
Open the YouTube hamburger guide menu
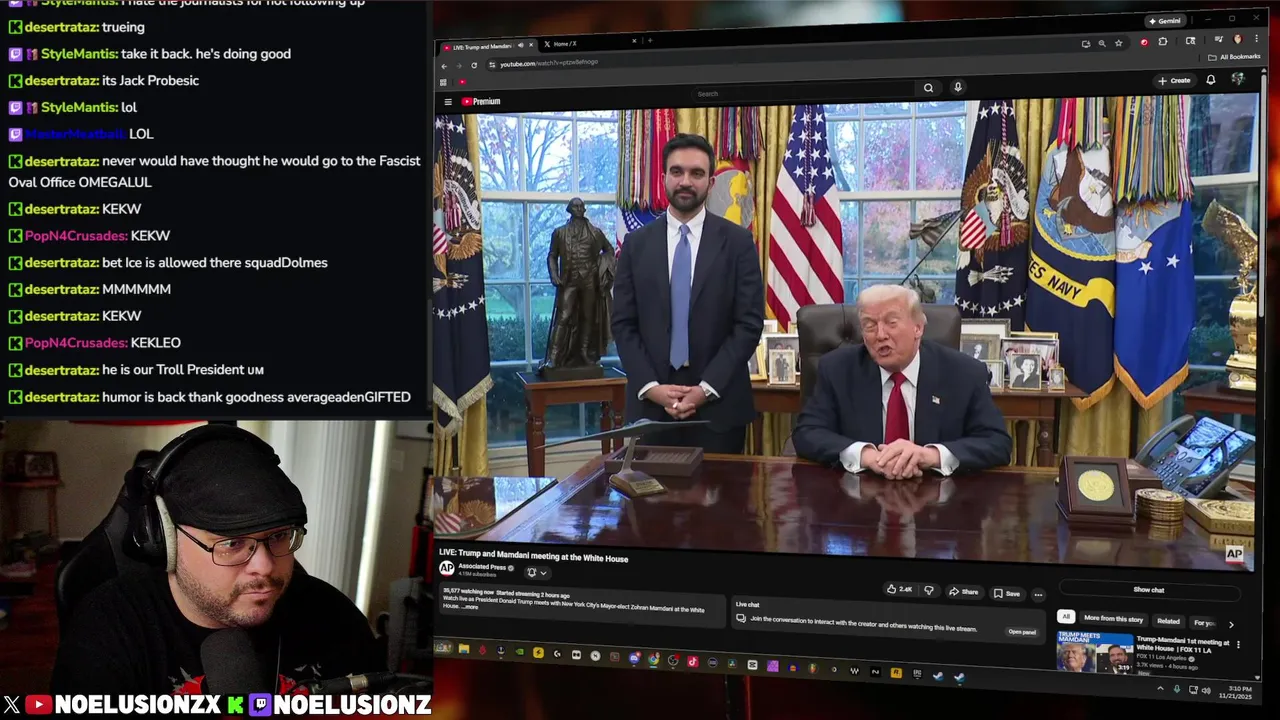(448, 102)
